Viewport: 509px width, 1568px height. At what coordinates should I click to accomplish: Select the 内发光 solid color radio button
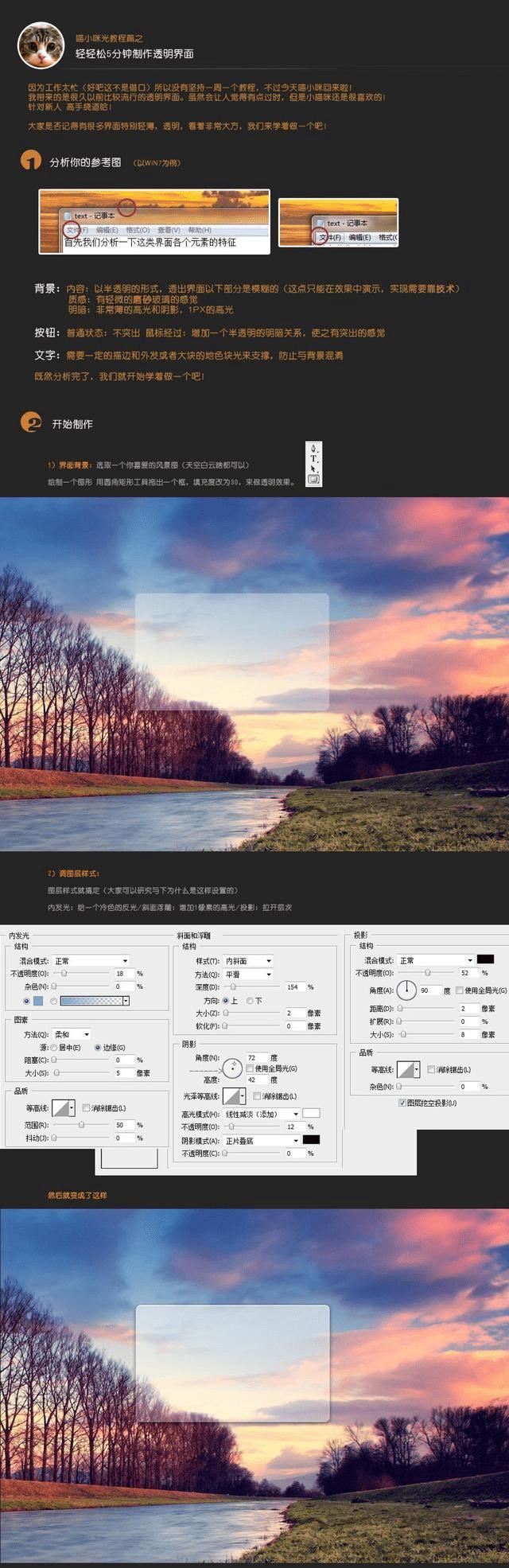(26, 1001)
